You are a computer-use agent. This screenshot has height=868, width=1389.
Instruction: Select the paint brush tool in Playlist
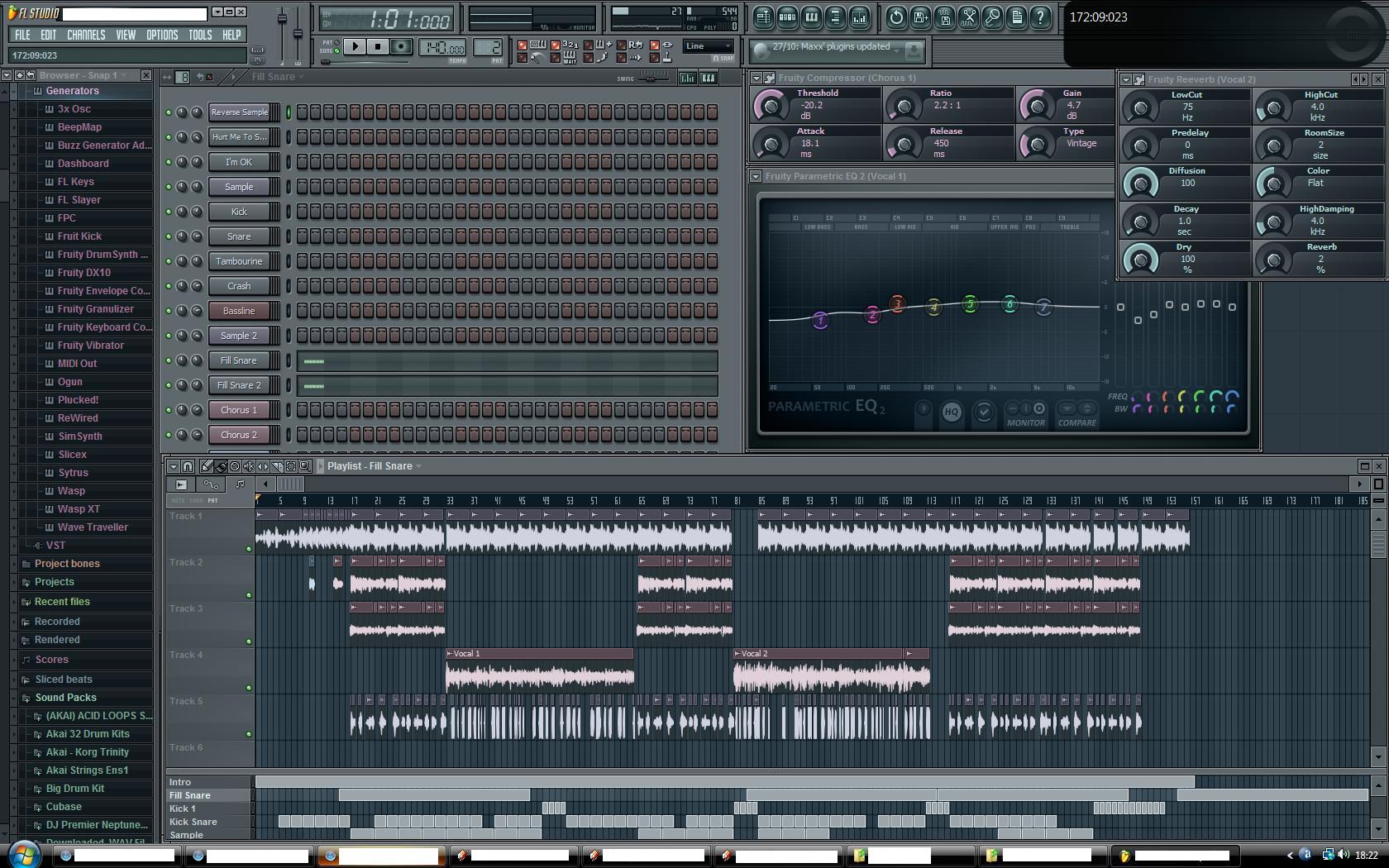(221, 466)
